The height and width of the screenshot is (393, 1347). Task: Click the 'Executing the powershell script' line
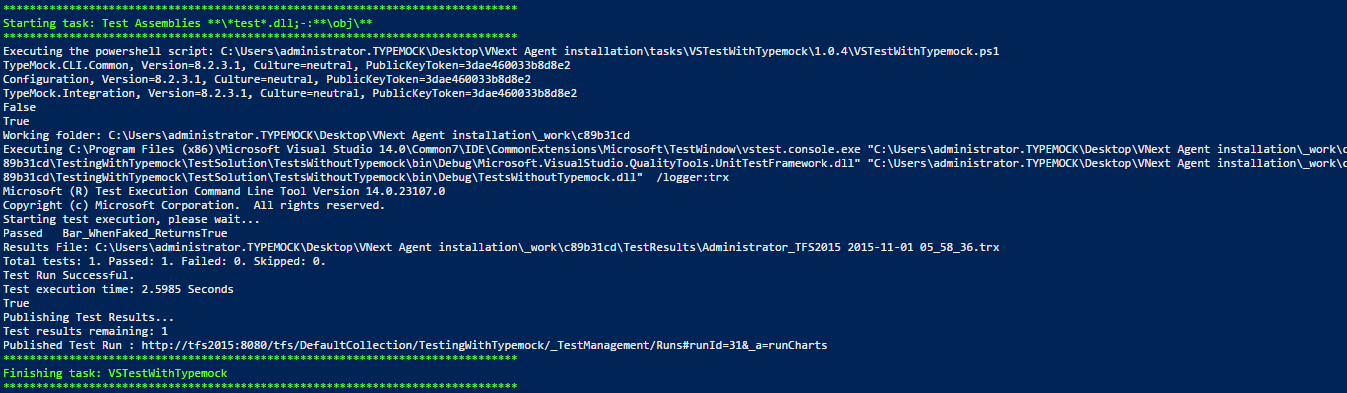[x=502, y=49]
